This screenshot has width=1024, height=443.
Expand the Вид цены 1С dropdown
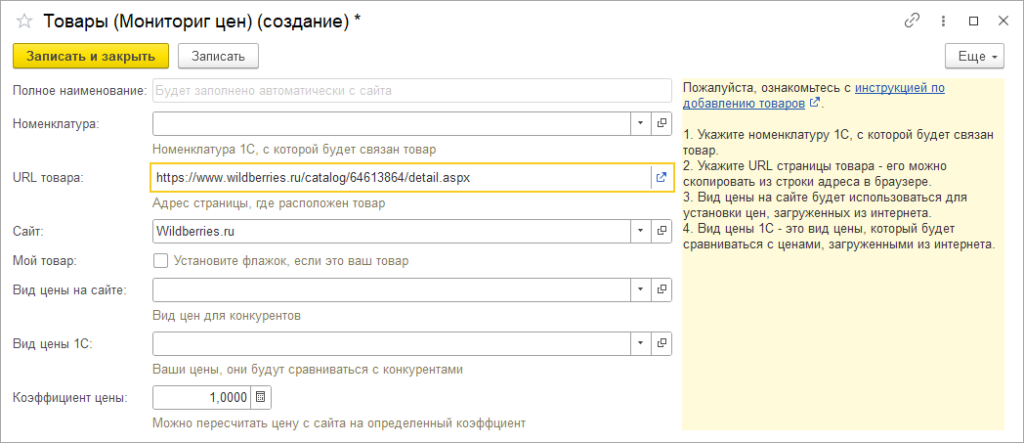click(x=640, y=342)
